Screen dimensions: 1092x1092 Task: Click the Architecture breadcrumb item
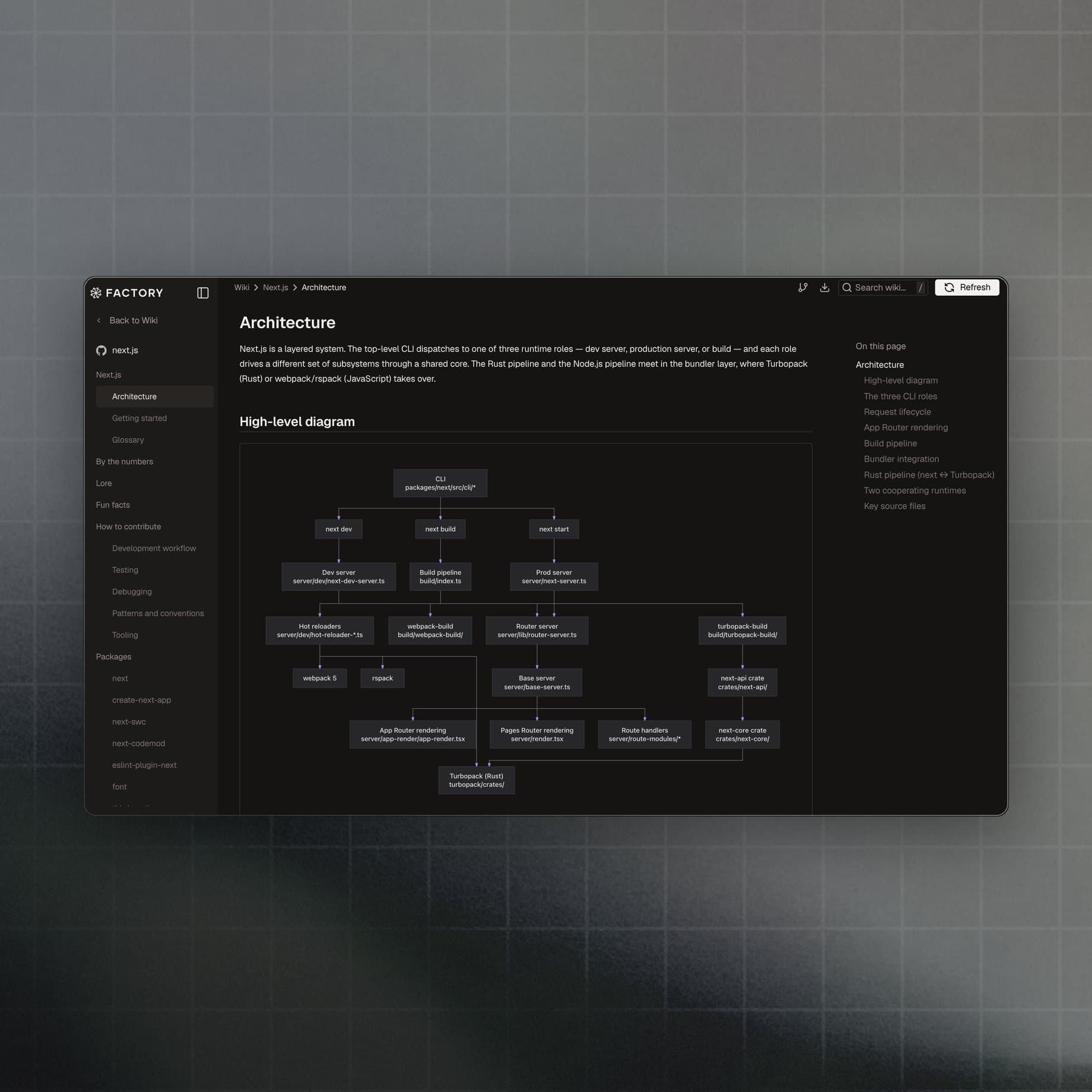coord(323,287)
